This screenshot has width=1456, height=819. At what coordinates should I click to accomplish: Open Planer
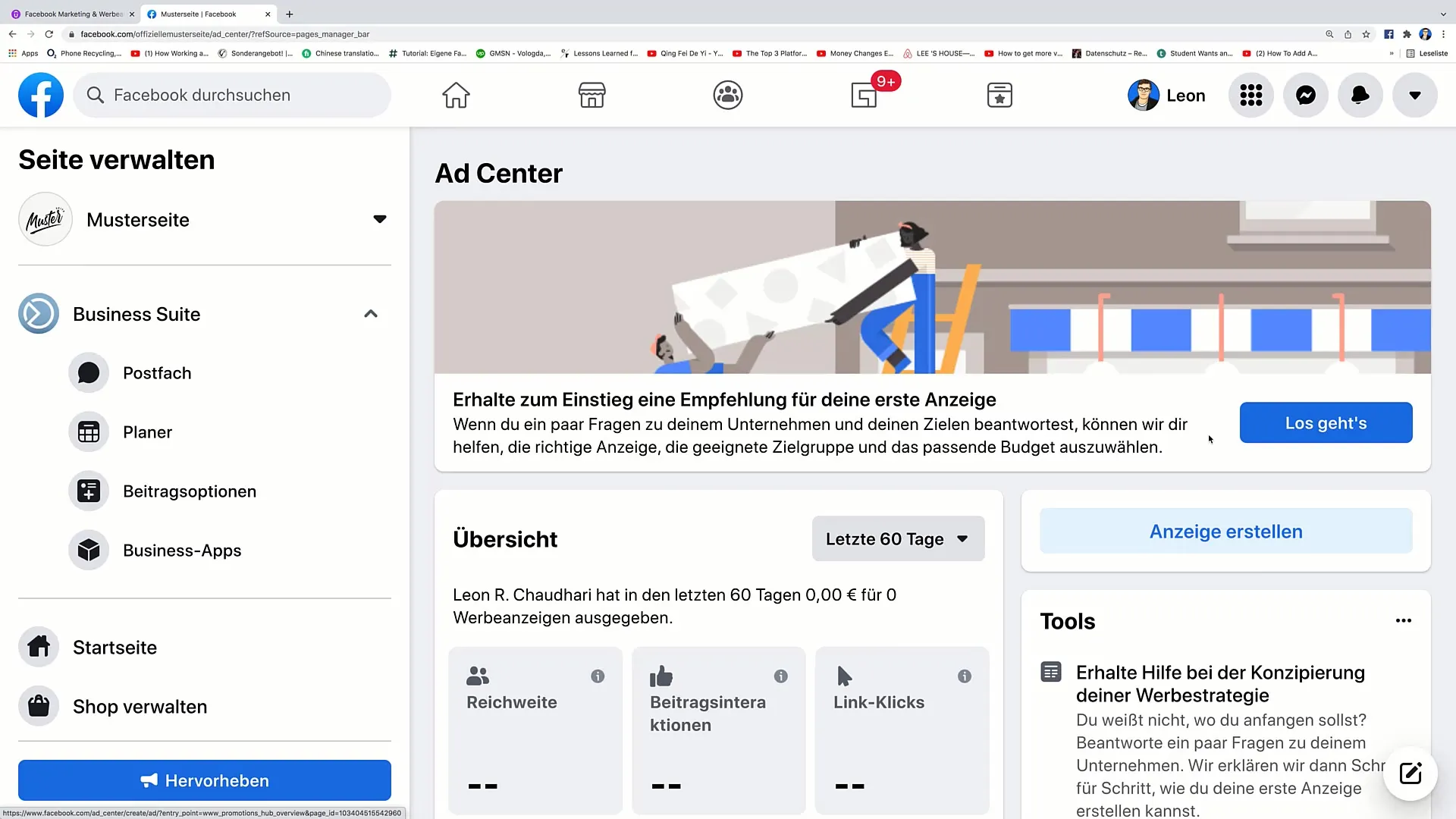click(x=205, y=432)
